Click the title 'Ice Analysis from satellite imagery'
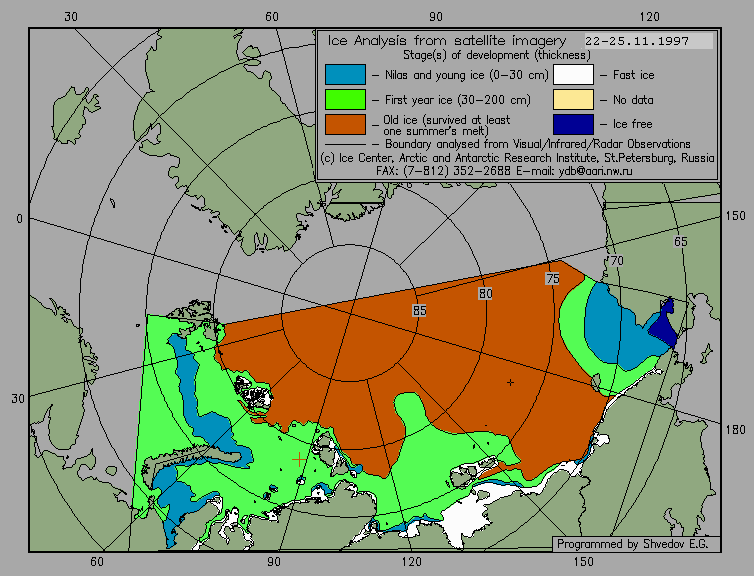The width and height of the screenshot is (754, 576). [447, 40]
